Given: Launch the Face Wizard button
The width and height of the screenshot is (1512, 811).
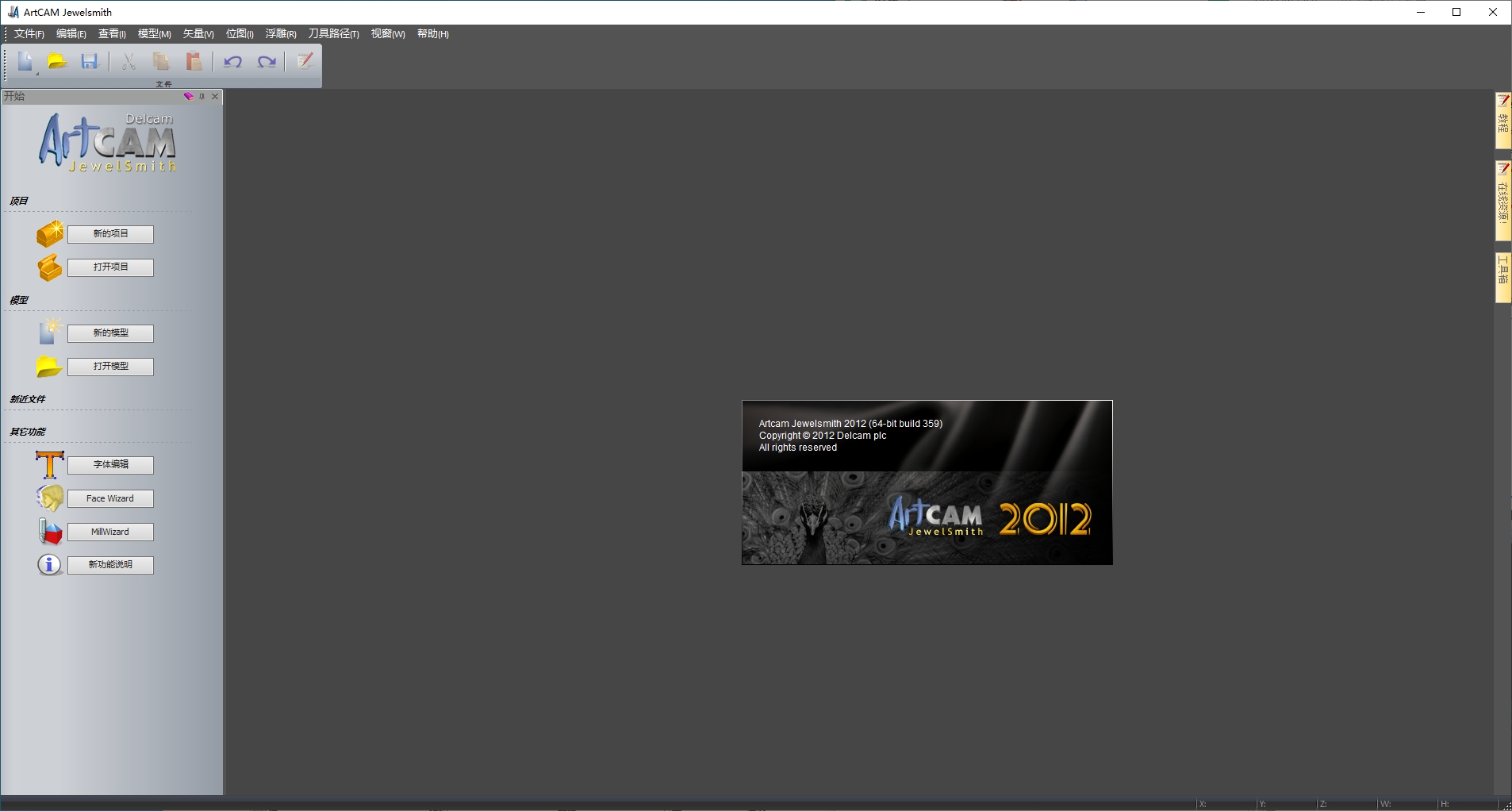Looking at the screenshot, I should pos(110,499).
